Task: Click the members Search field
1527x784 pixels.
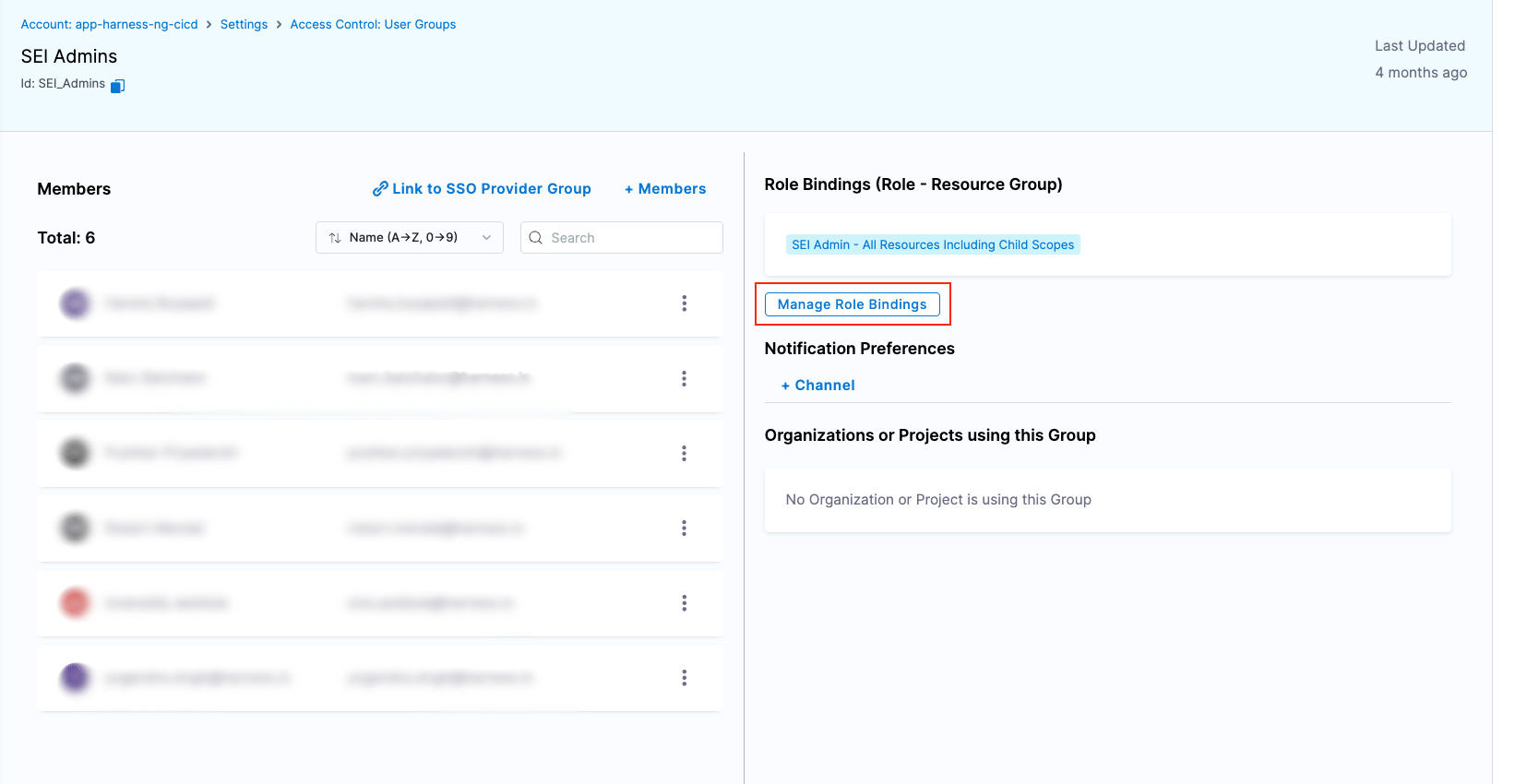Action: point(632,237)
